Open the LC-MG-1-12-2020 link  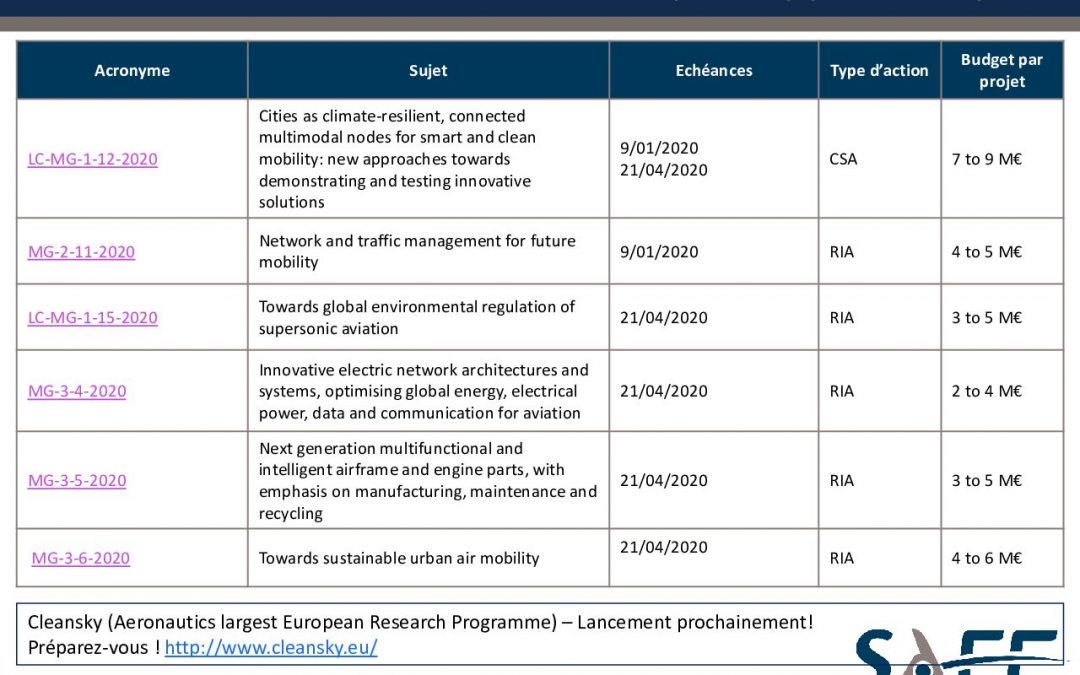[92, 159]
